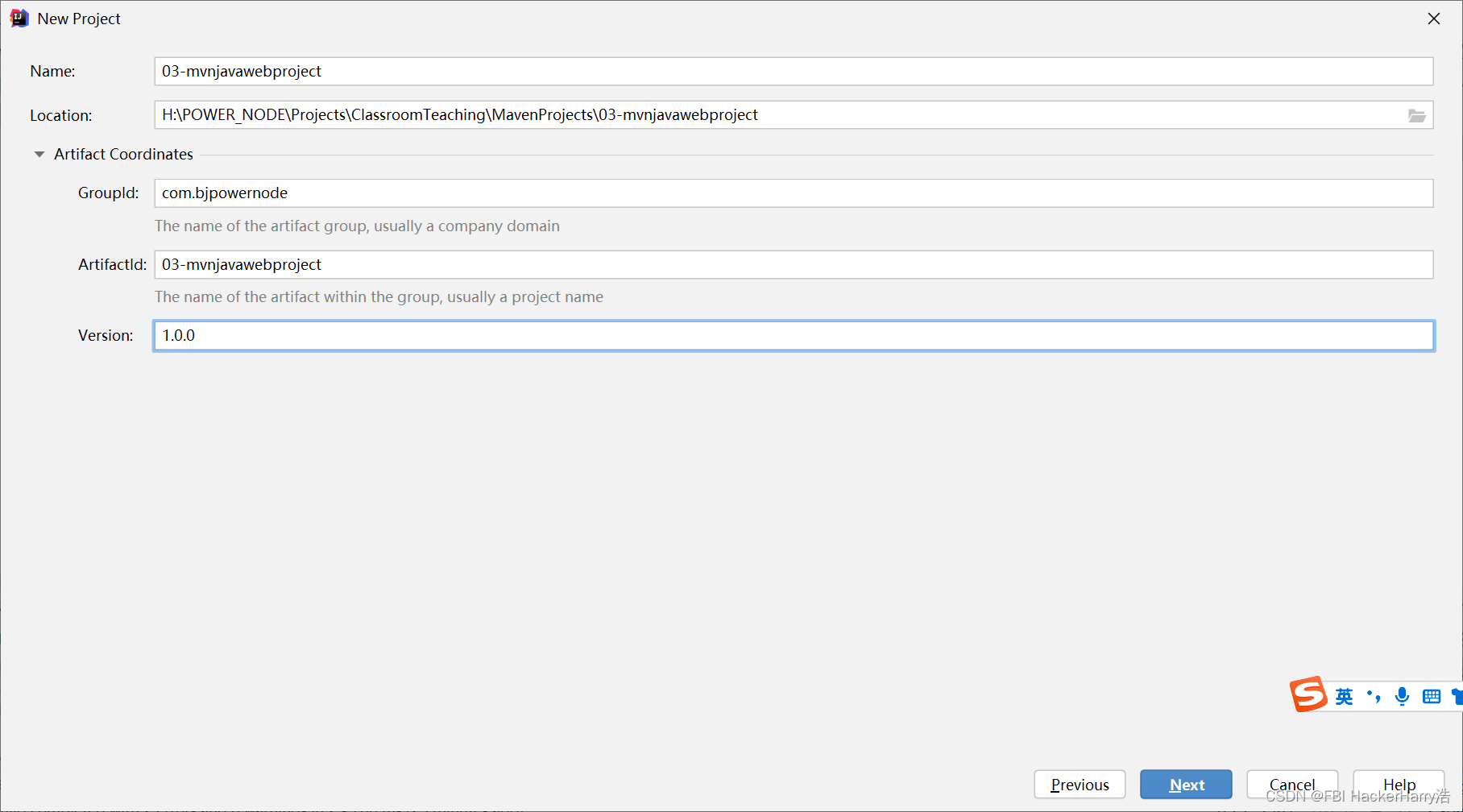
Task: Edit the GroupId com.bjpowernode field
Action: (x=794, y=193)
